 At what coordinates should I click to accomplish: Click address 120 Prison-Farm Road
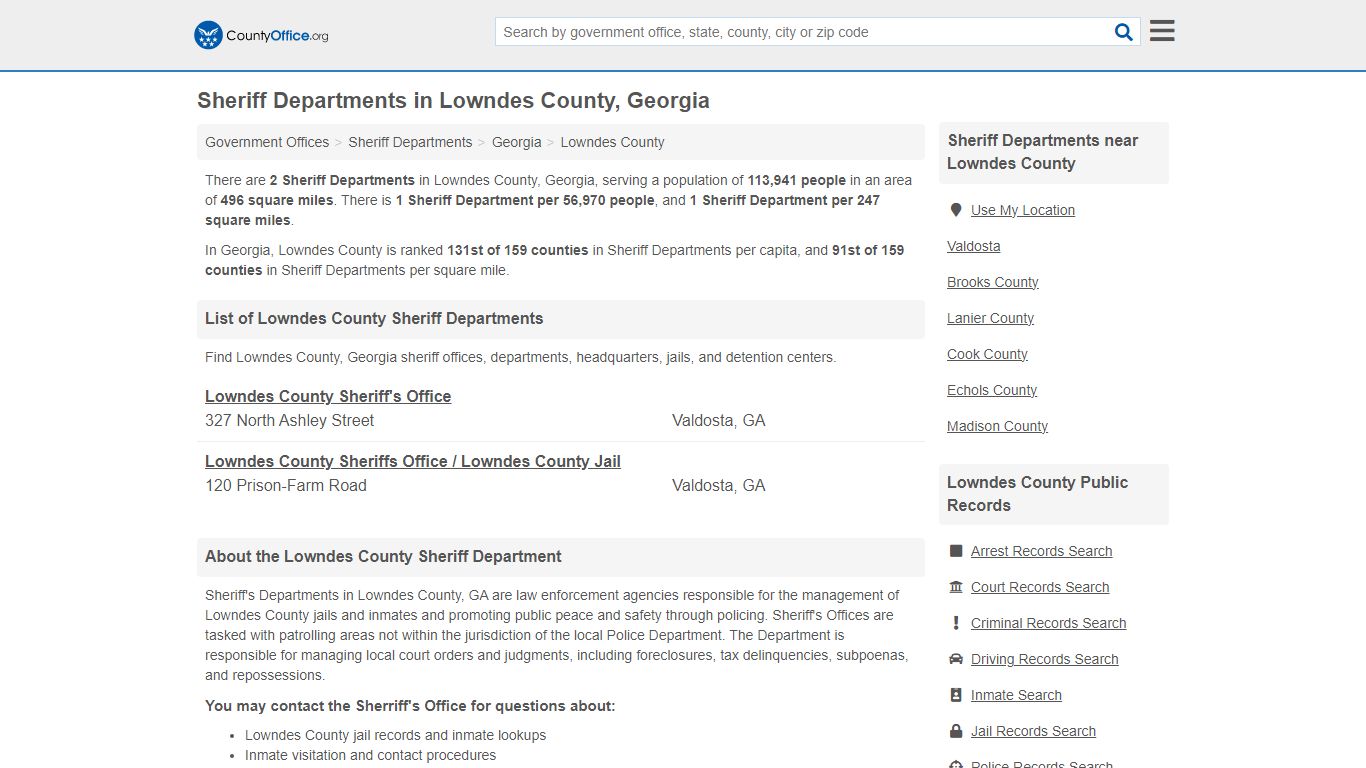point(286,486)
